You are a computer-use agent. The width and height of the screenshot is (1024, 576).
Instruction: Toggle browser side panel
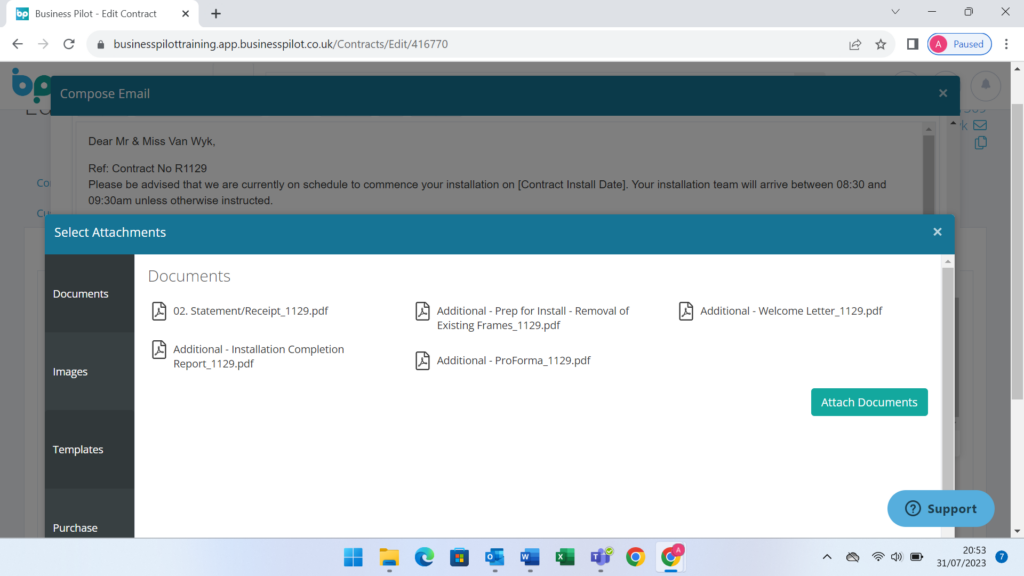912,44
